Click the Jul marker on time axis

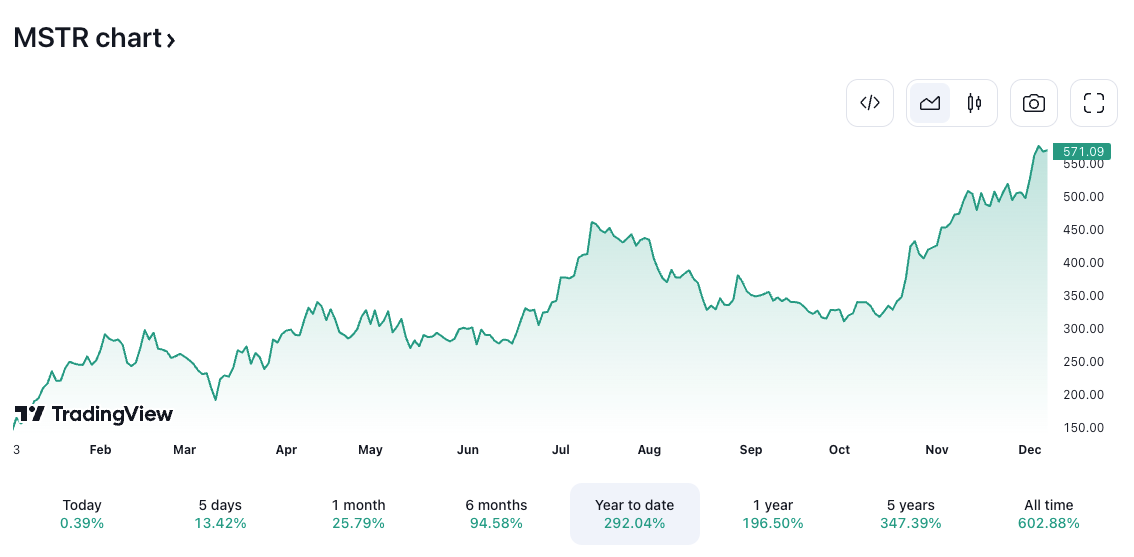pos(560,450)
